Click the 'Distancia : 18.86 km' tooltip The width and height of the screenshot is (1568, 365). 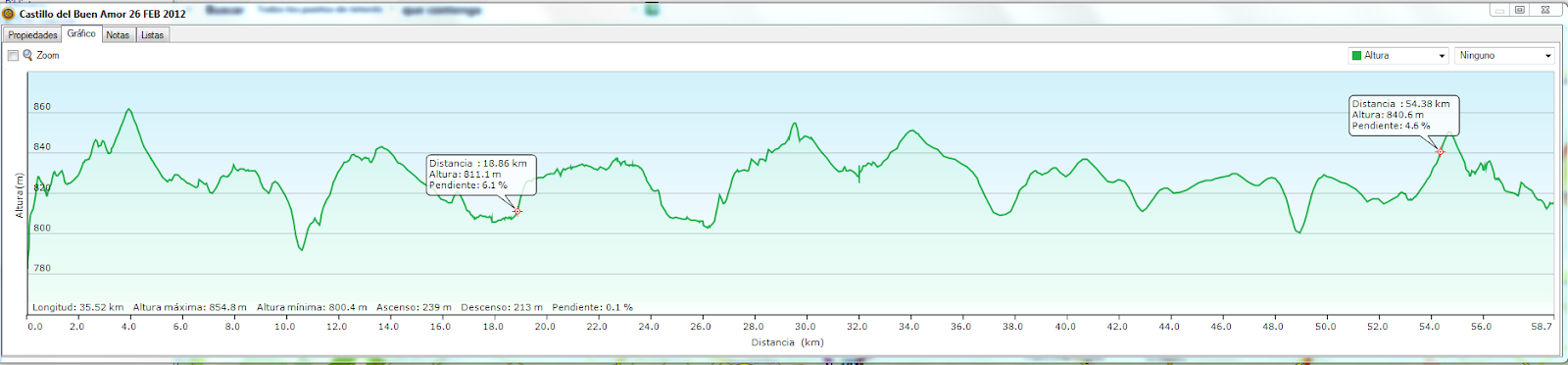pos(481,175)
